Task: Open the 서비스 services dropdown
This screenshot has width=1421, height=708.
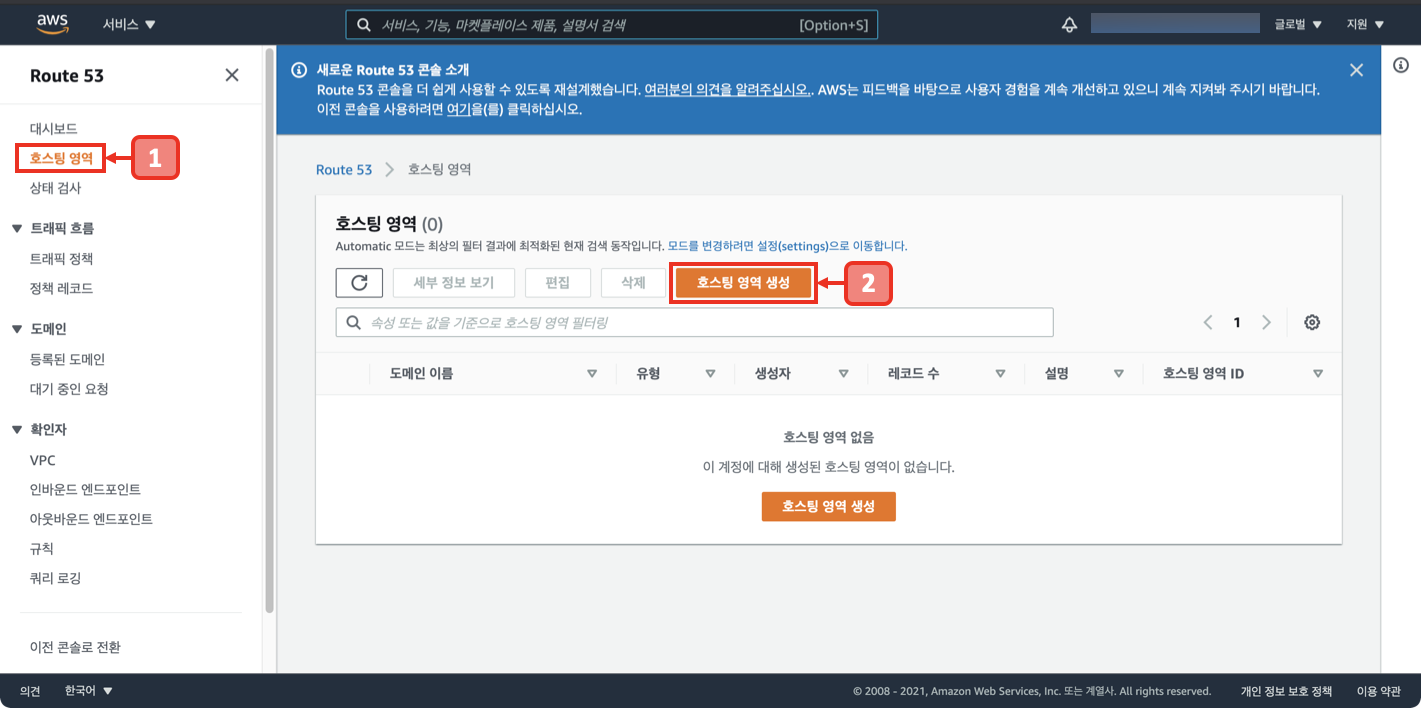Action: pos(129,24)
